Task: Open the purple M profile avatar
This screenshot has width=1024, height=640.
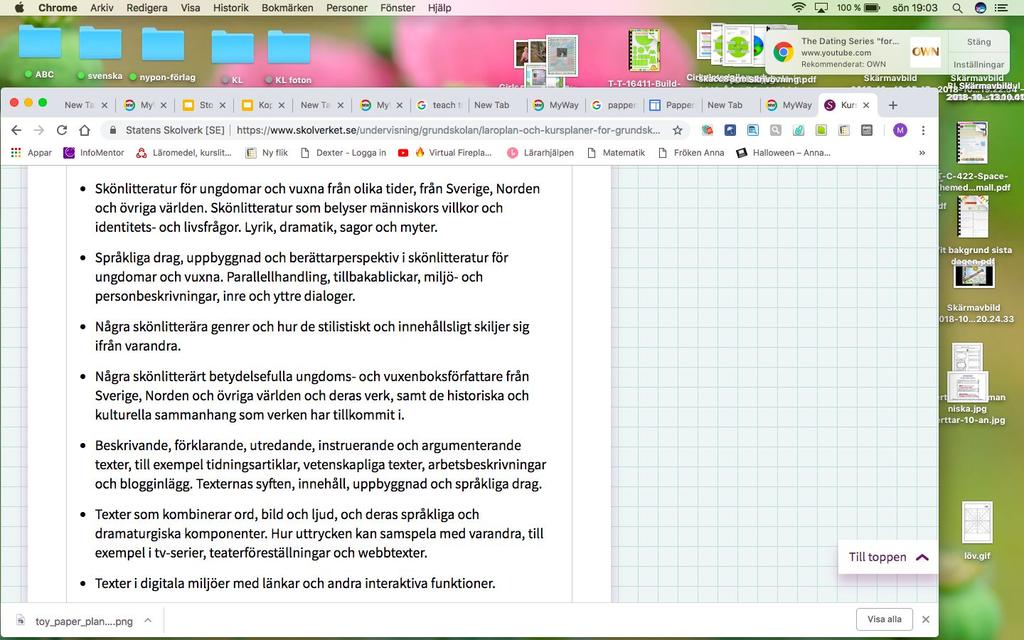Action: [x=900, y=130]
